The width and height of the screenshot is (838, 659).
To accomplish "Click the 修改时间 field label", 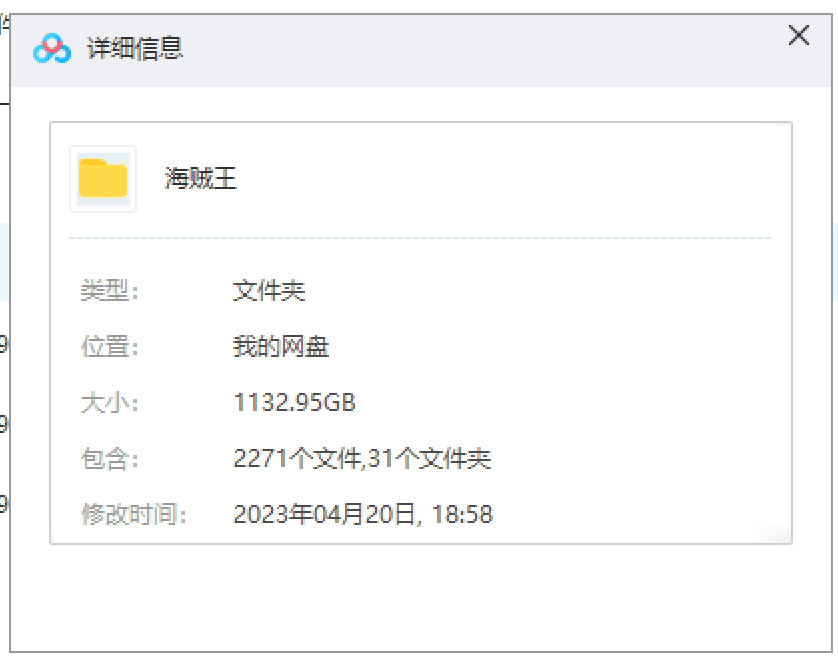I will (x=134, y=514).
